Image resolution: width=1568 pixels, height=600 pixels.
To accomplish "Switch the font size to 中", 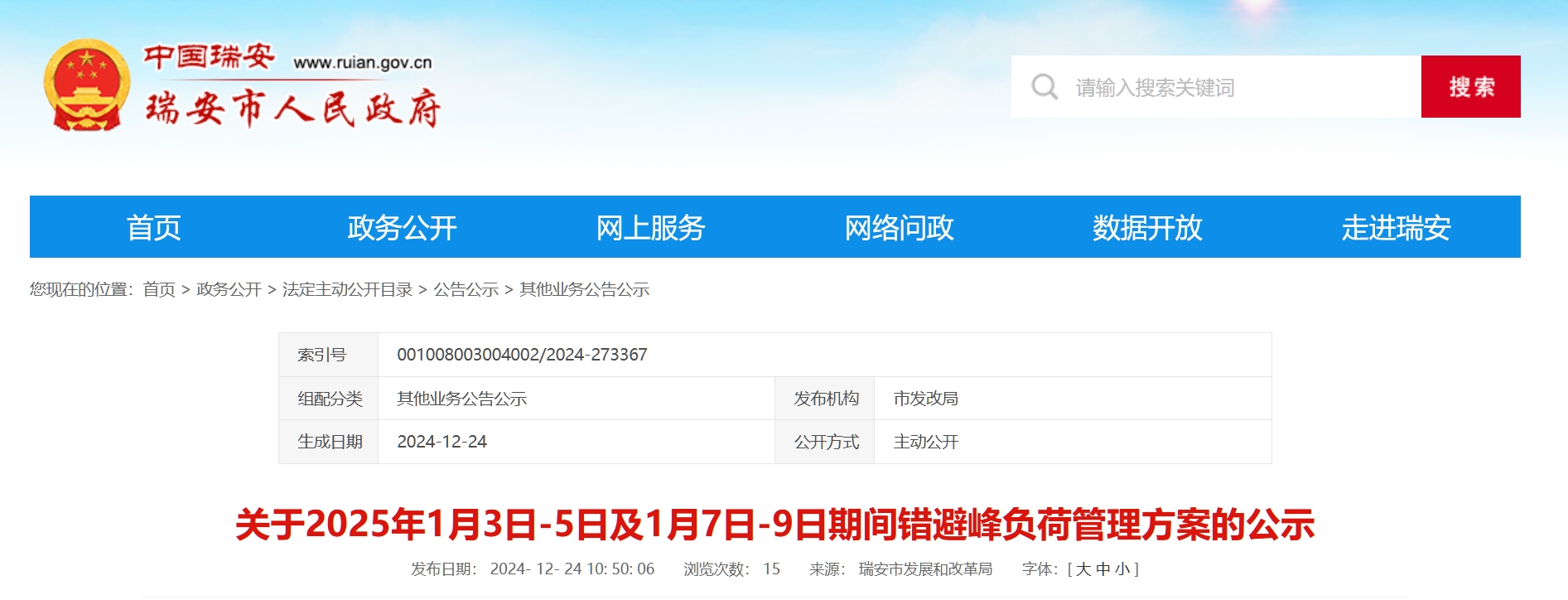I will click(1102, 569).
